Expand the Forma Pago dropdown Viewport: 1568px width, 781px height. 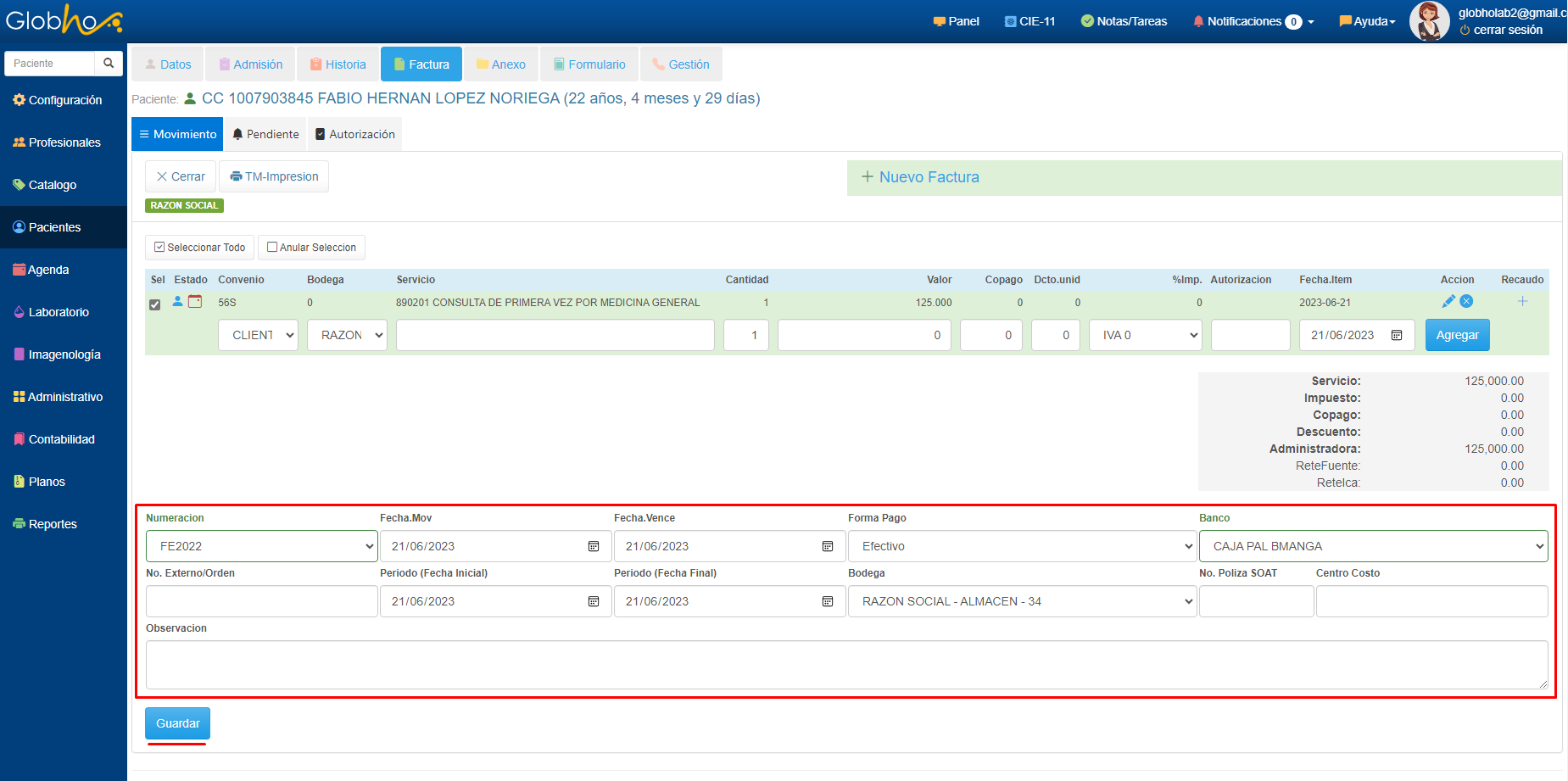coord(1021,546)
